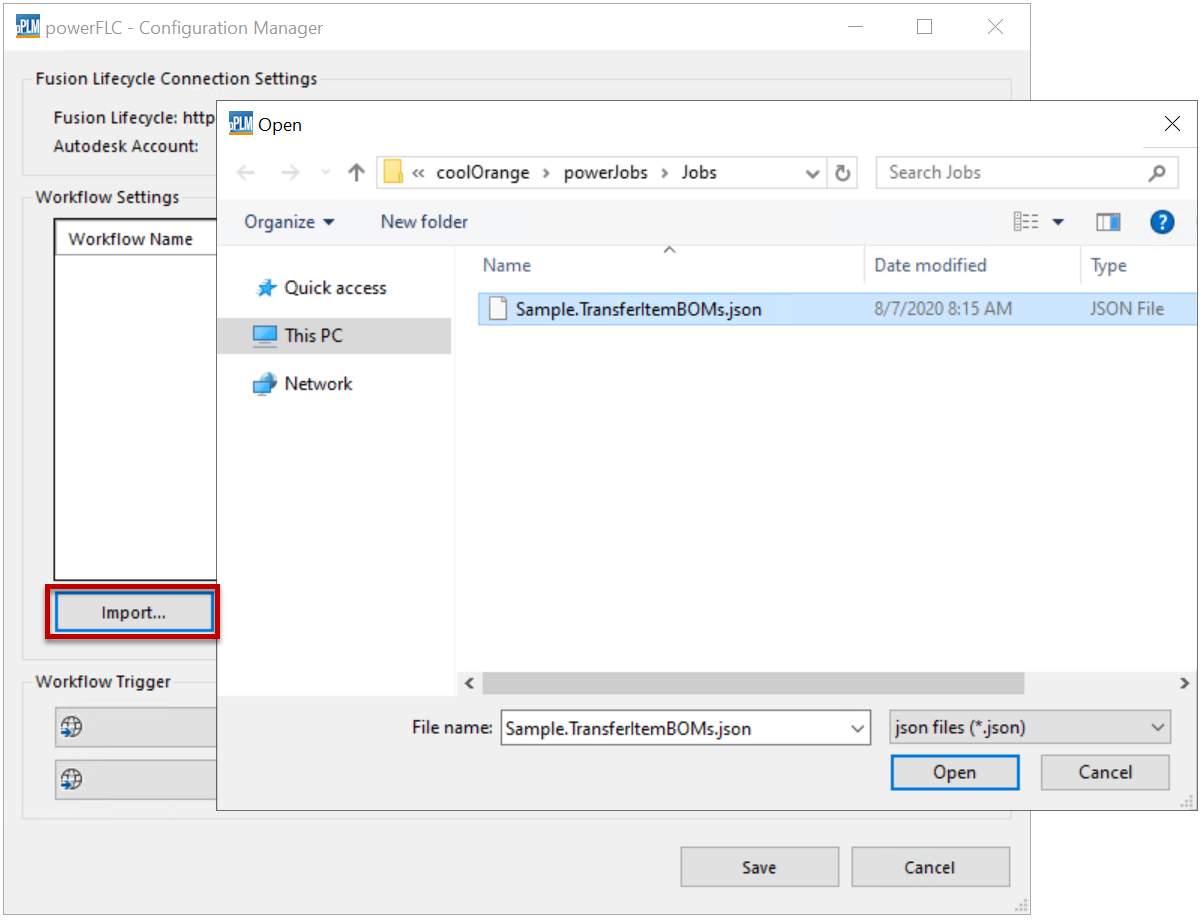
Task: Click second Workflow Trigger globe icon
Action: (x=72, y=778)
